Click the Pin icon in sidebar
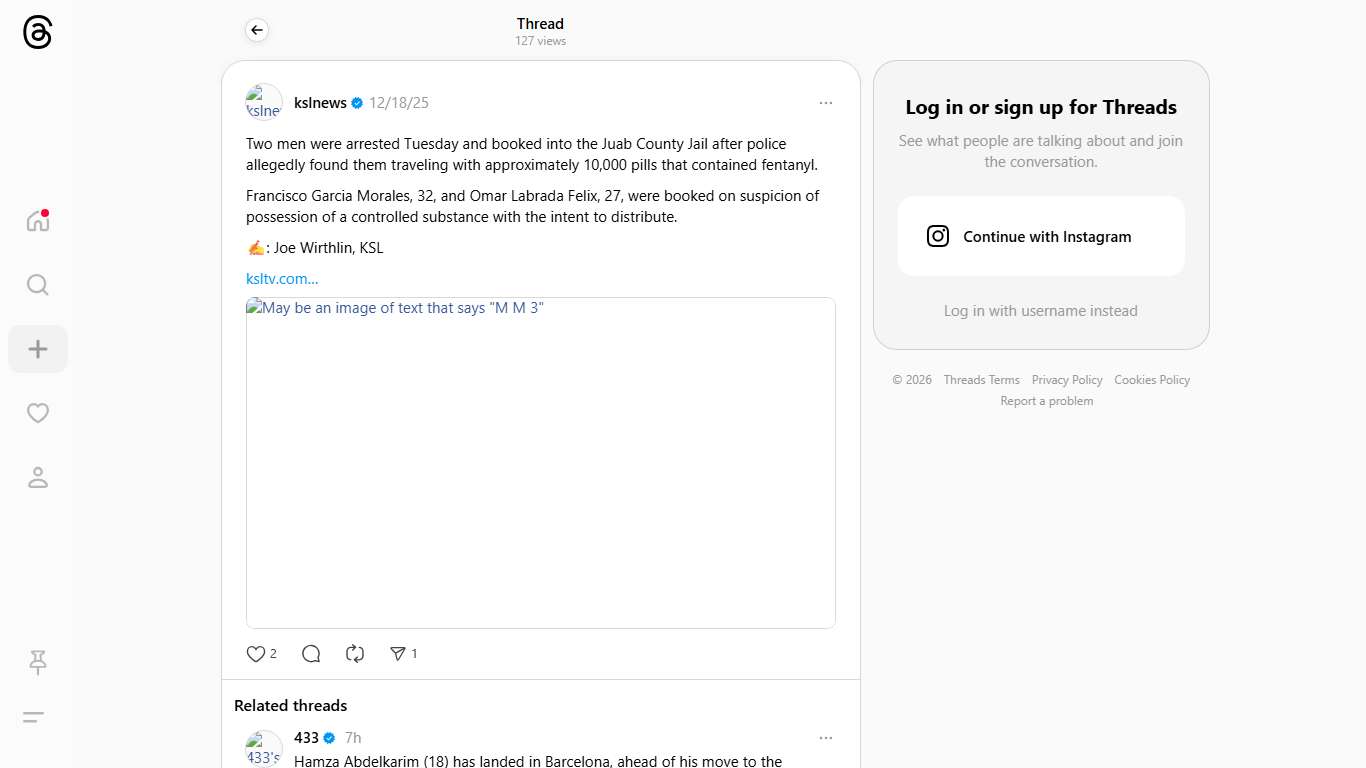Viewport: 1366px width, 768px height. click(38, 661)
